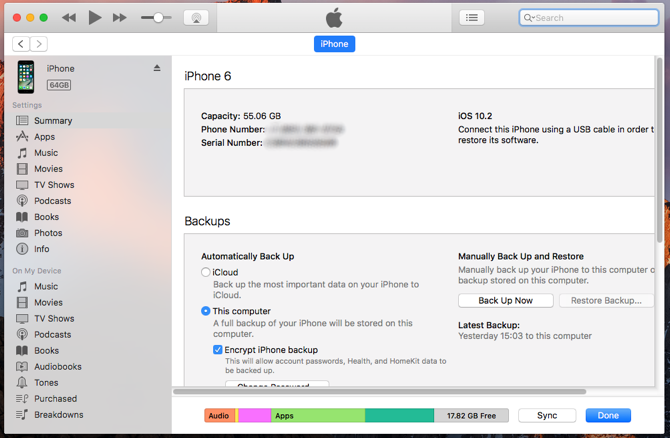
Task: Open Tones under On My Device
Action: (x=46, y=382)
